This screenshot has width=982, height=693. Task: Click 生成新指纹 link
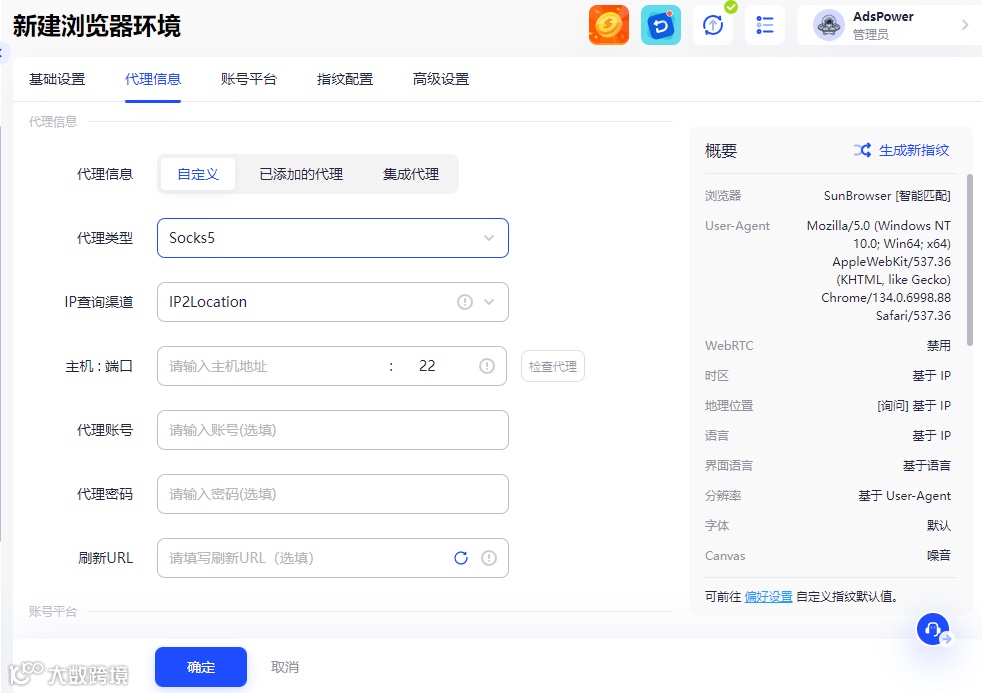click(x=914, y=150)
